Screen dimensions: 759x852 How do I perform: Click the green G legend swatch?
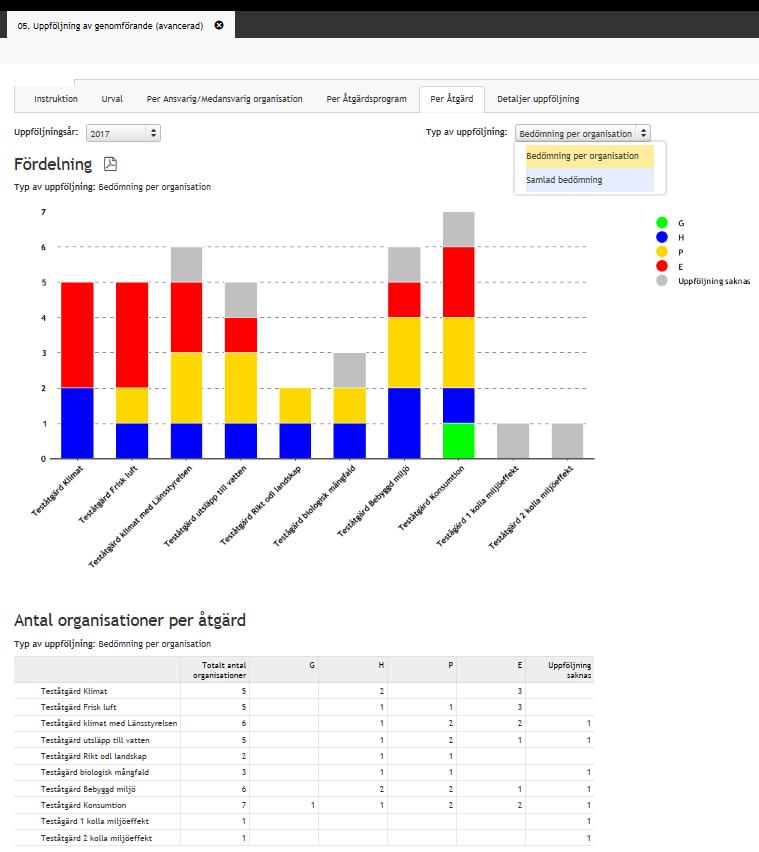coord(662,222)
